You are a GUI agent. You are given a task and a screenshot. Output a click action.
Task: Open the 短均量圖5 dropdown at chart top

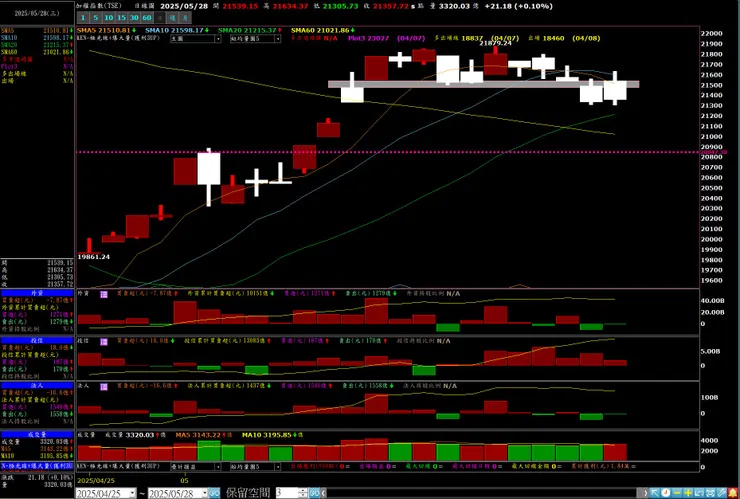pos(255,39)
